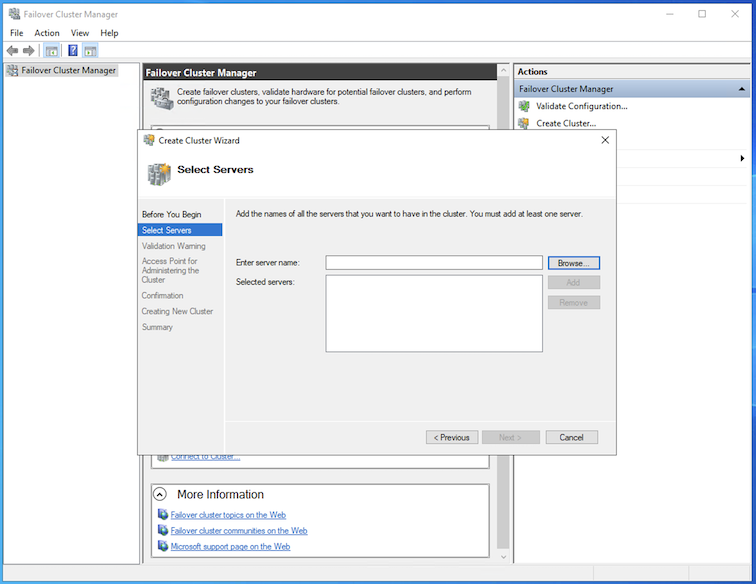
Task: Minimize the Failover Cluster Manager window
Action: (670, 14)
